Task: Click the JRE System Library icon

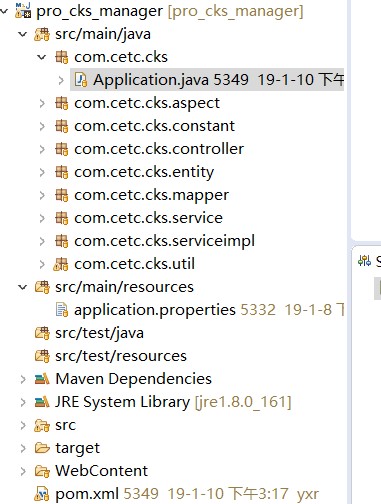Action: [x=42, y=402]
